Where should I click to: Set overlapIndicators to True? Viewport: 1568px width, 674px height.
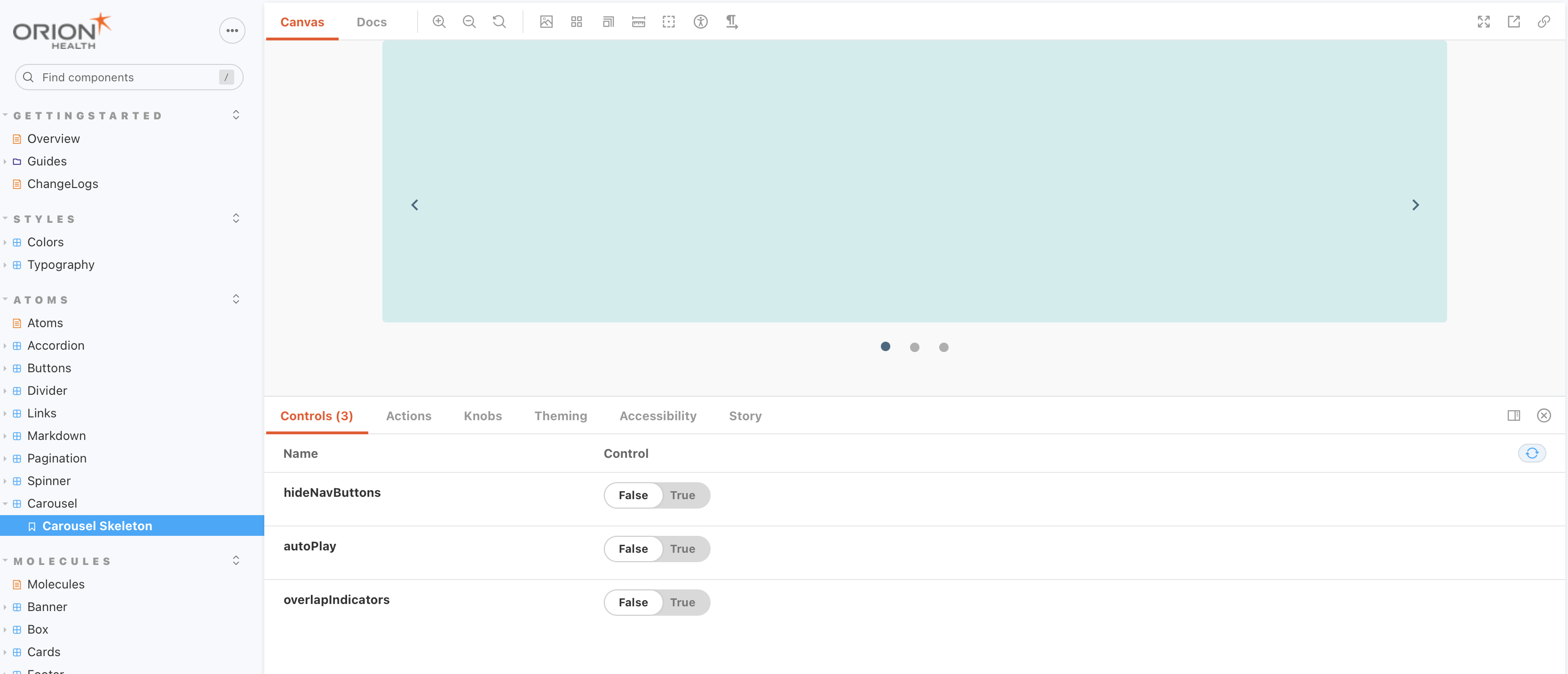(x=682, y=602)
